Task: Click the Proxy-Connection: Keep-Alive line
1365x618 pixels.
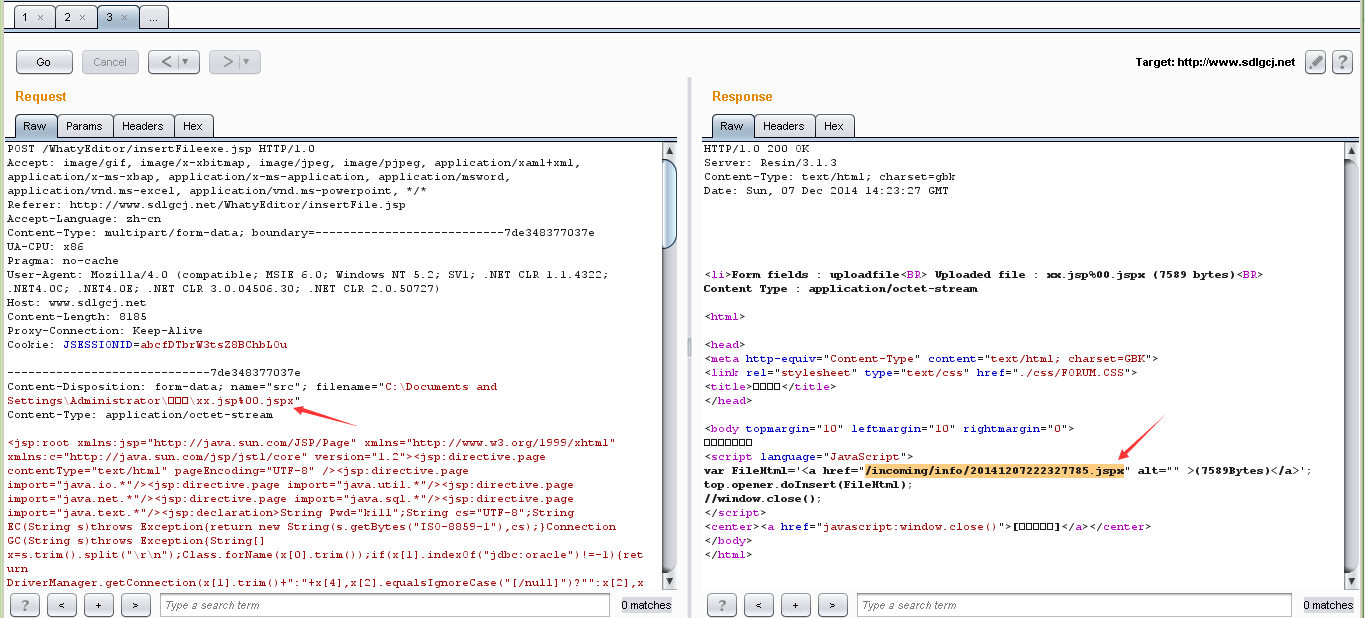Action: (x=105, y=331)
